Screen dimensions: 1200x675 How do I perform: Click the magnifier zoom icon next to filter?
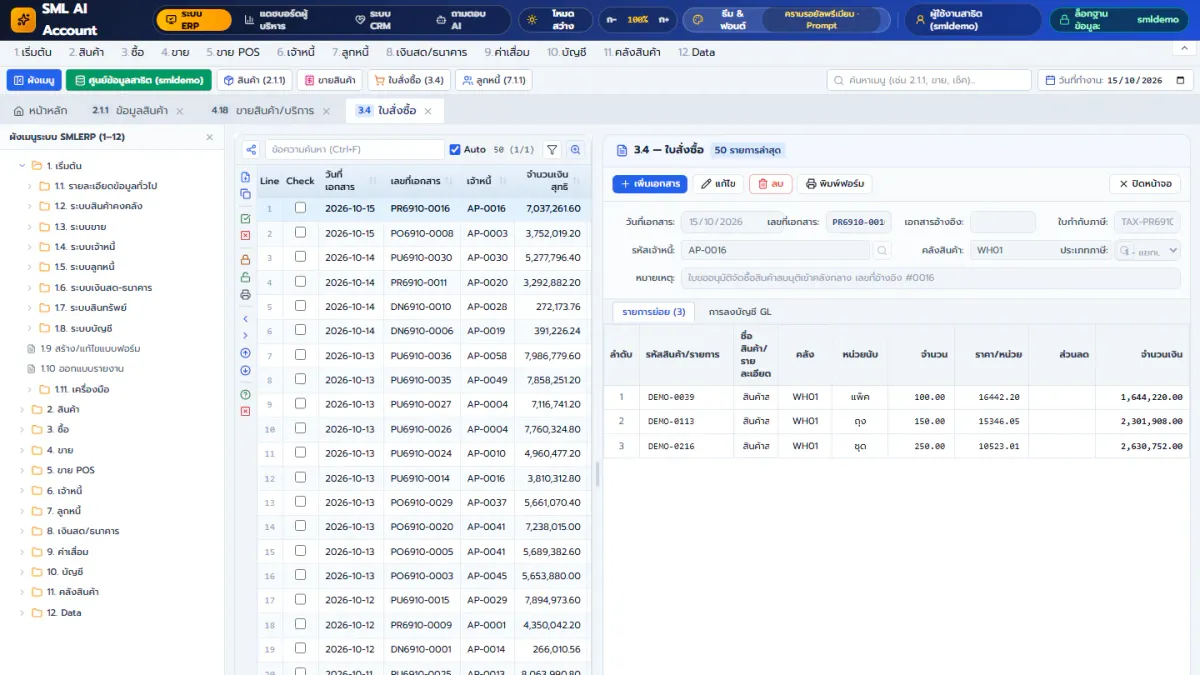[x=576, y=149]
